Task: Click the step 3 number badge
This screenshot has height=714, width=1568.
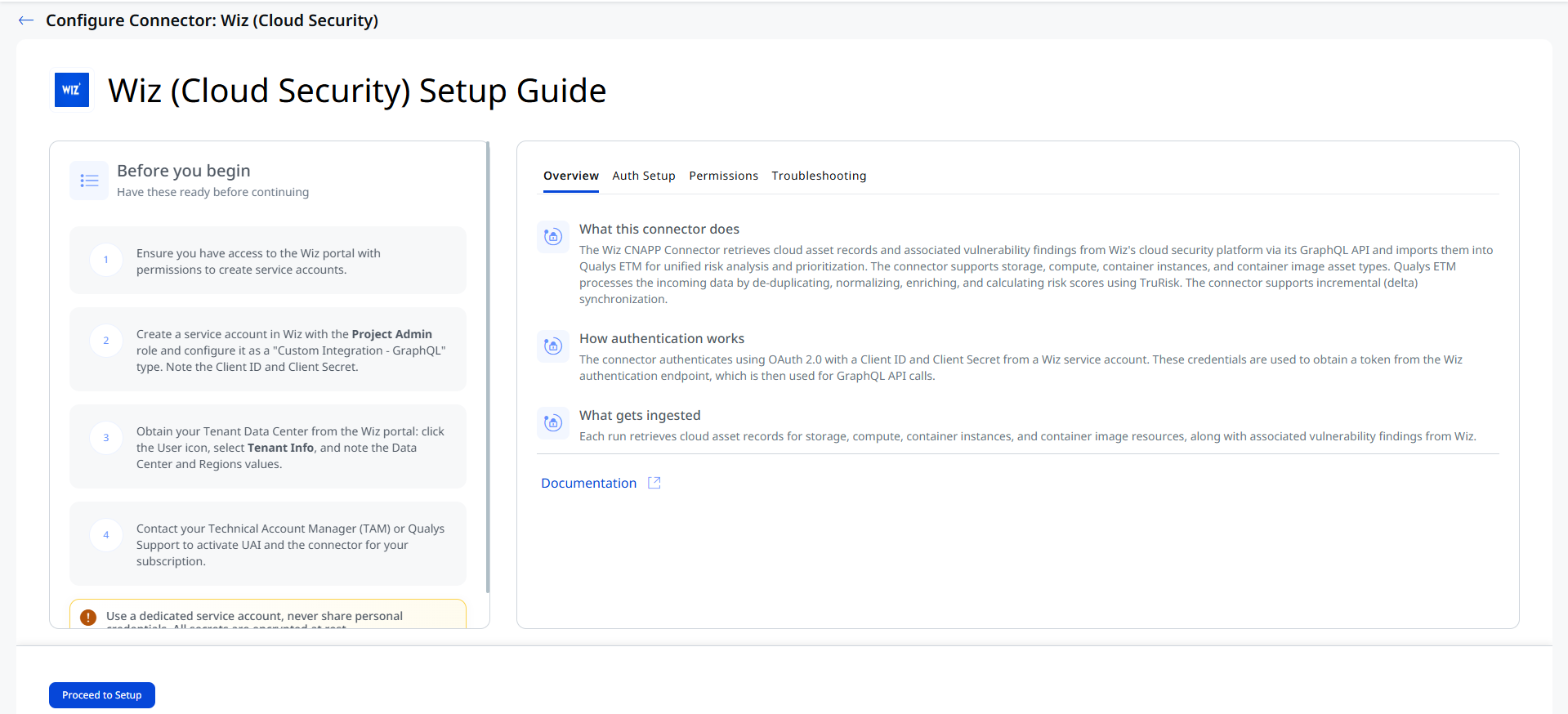Action: 106,438
